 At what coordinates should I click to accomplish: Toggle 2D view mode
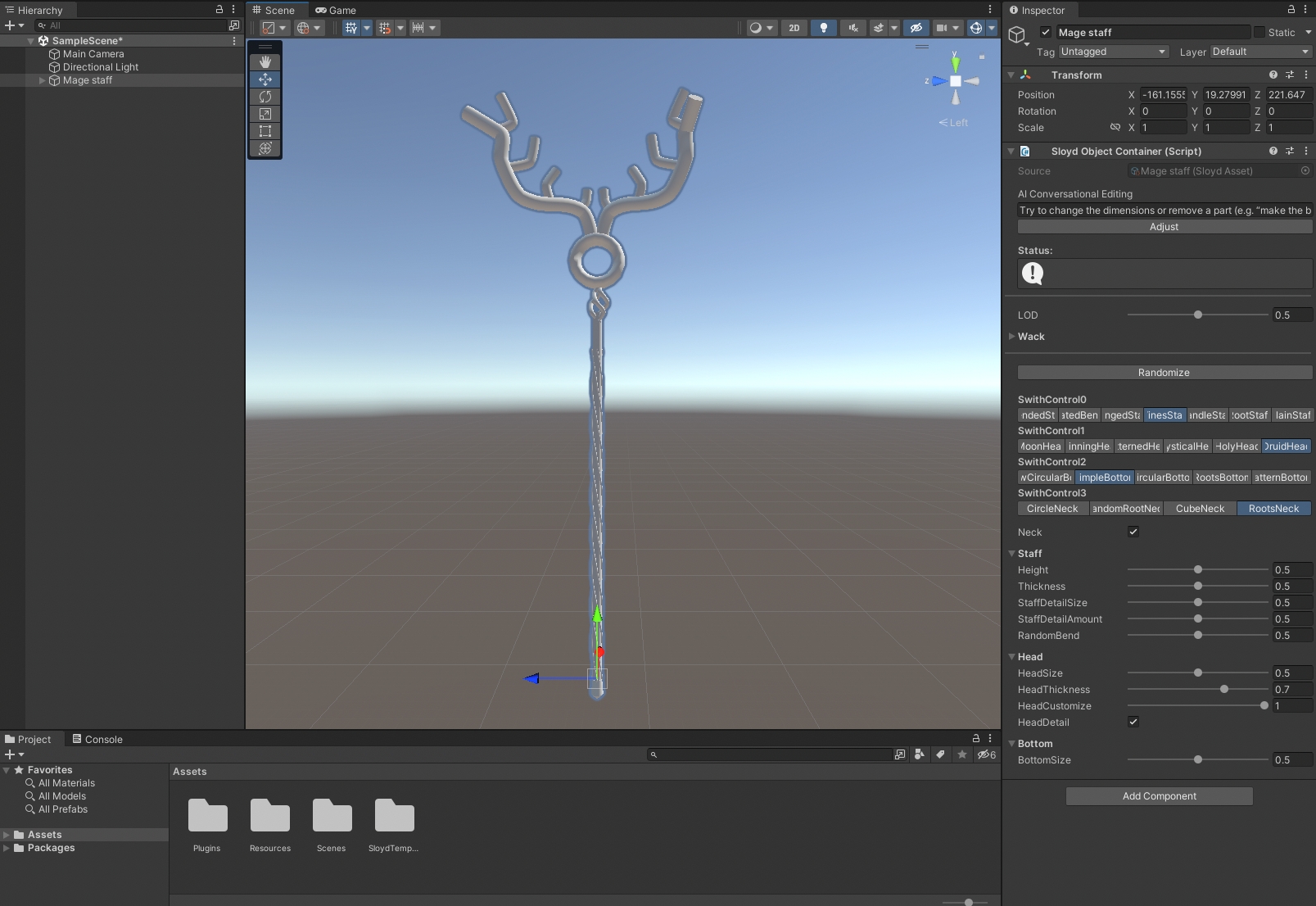point(794,28)
